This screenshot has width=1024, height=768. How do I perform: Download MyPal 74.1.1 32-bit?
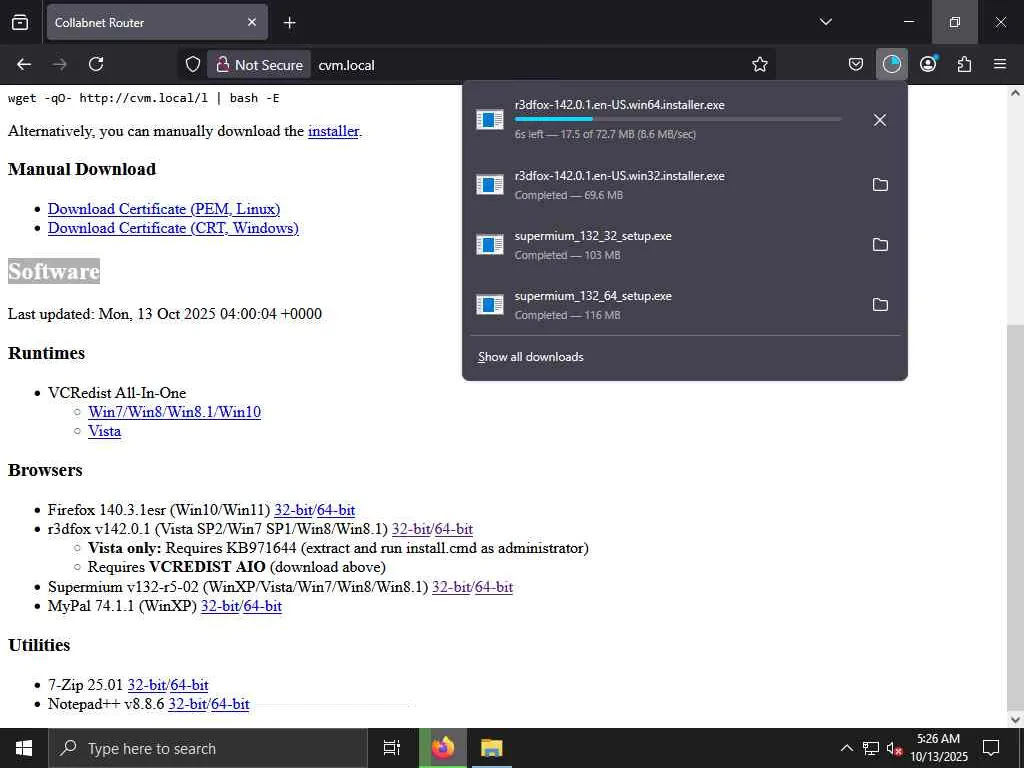(220, 606)
